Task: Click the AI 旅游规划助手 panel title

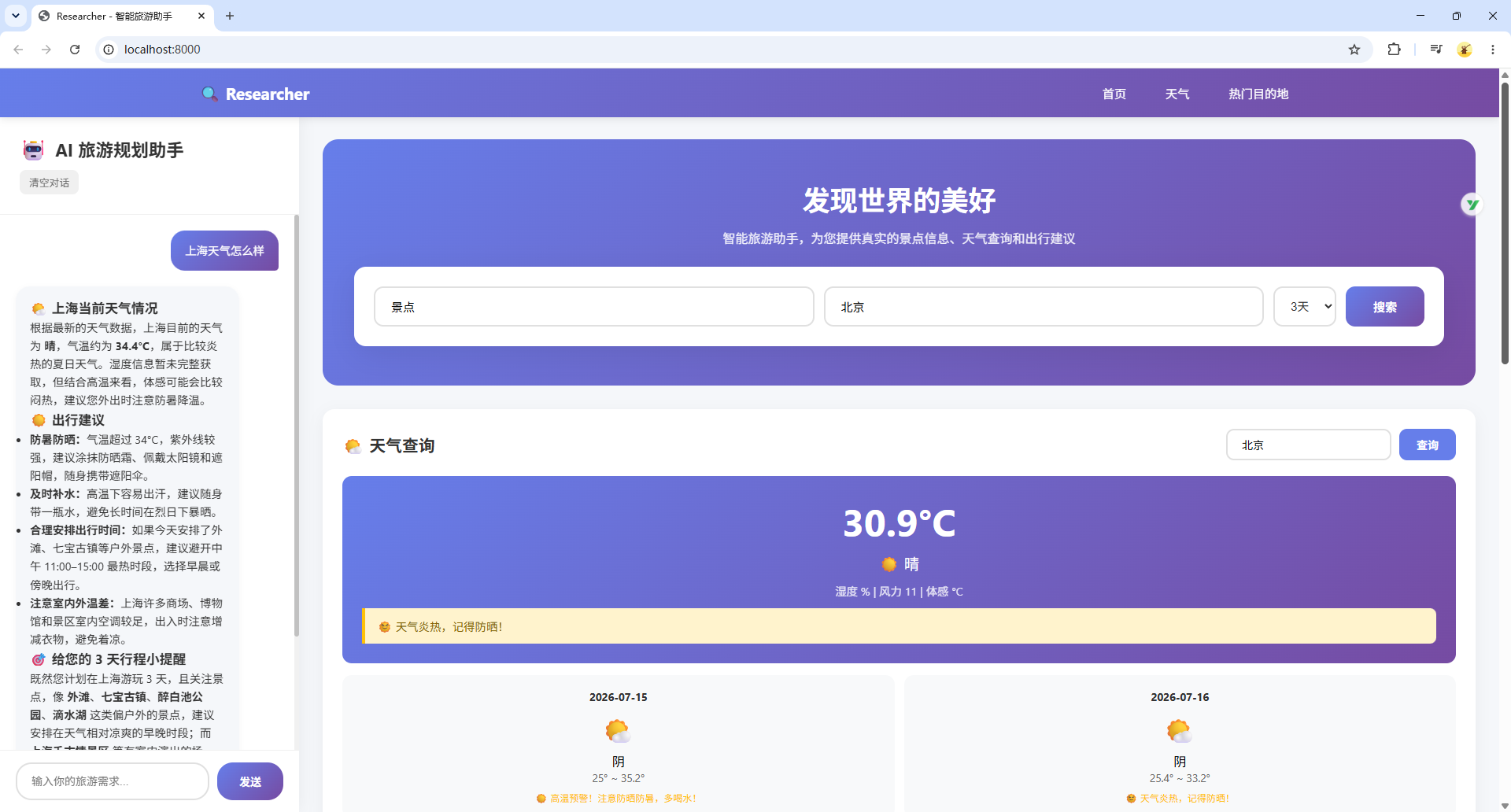Action: [120, 150]
